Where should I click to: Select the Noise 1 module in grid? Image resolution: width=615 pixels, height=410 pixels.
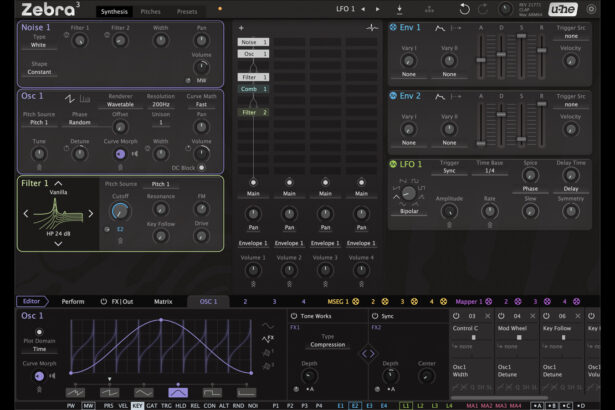click(x=253, y=42)
